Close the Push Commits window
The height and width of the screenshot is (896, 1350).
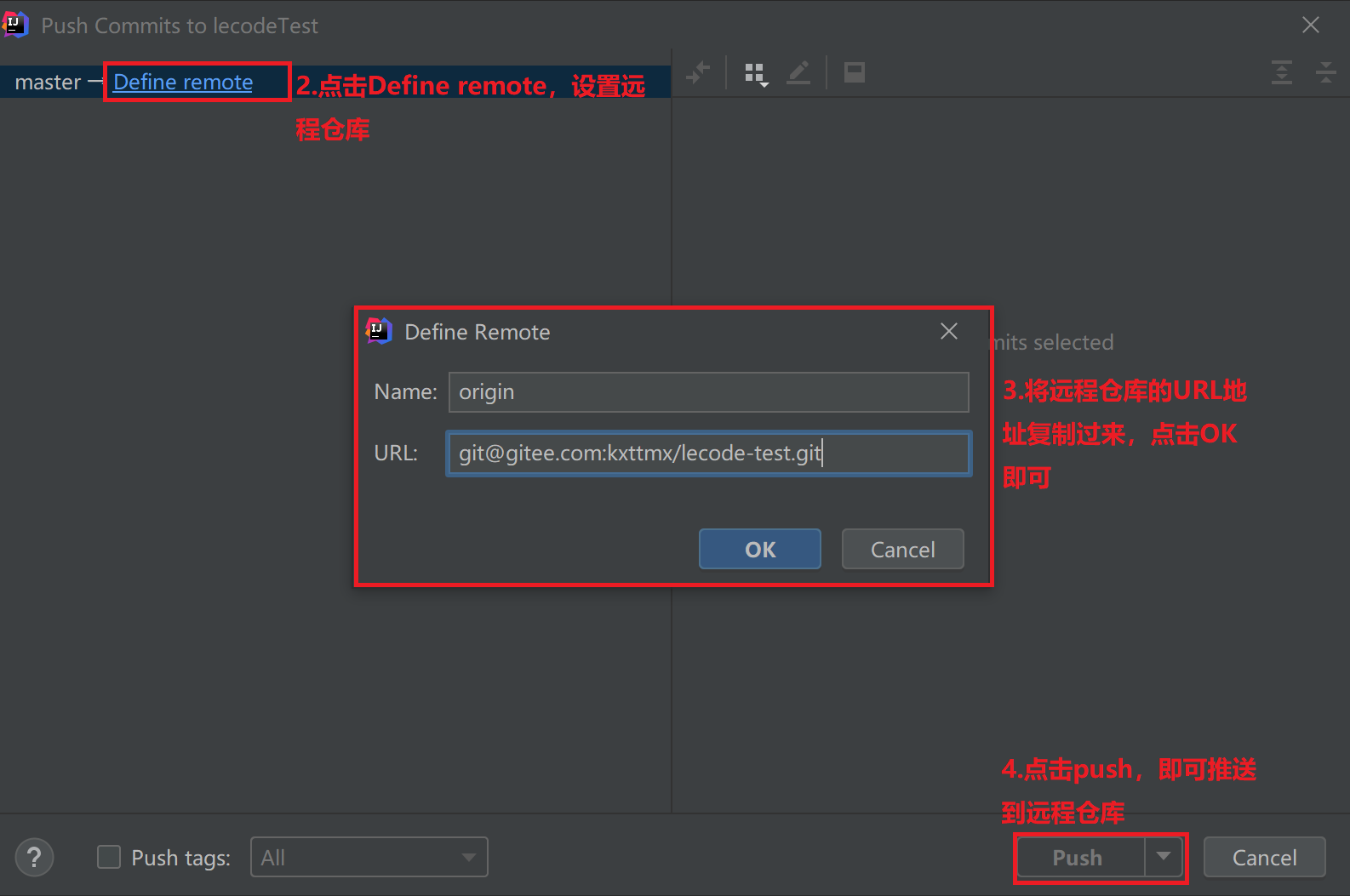(1311, 26)
